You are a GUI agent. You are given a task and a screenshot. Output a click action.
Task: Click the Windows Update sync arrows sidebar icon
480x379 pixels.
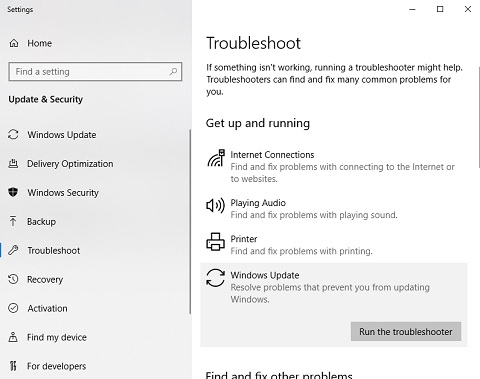point(13,135)
